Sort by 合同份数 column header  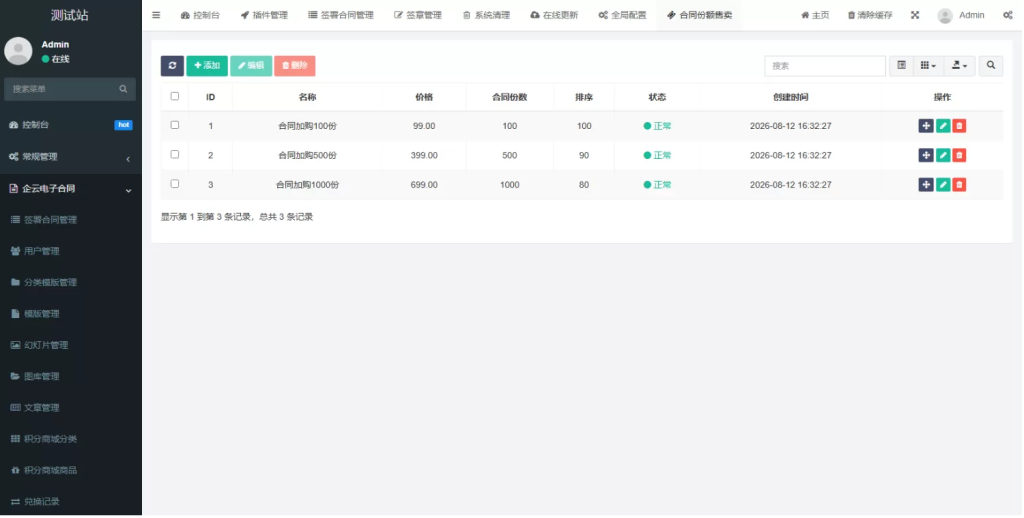509,97
